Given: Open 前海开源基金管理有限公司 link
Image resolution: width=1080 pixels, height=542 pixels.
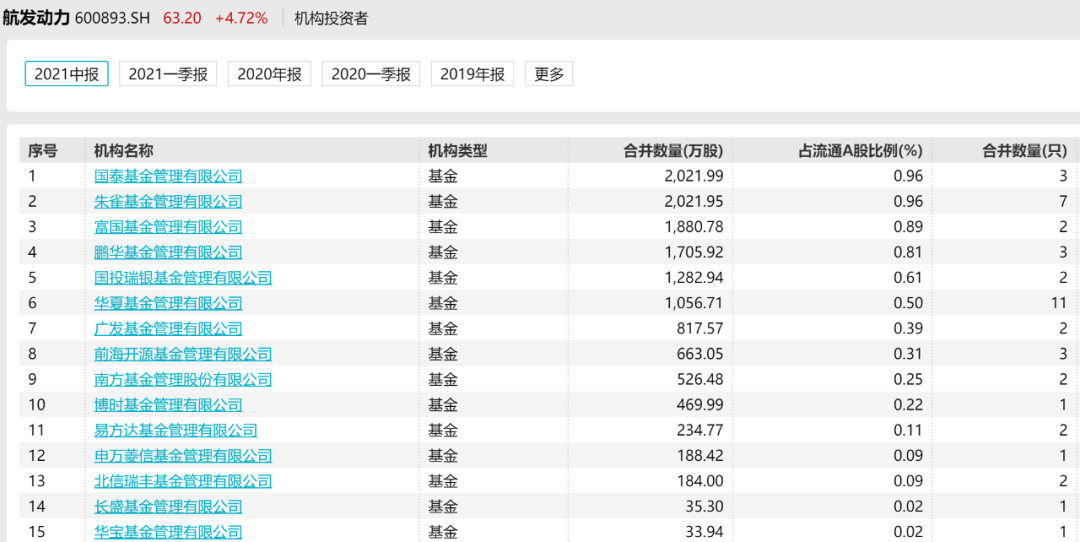Looking at the screenshot, I should coord(183,354).
